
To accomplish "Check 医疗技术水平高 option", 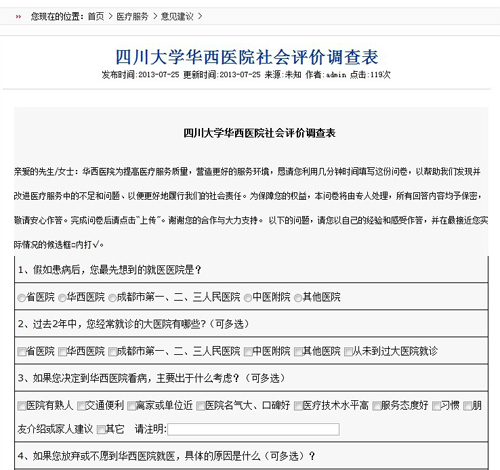I will [298, 406].
